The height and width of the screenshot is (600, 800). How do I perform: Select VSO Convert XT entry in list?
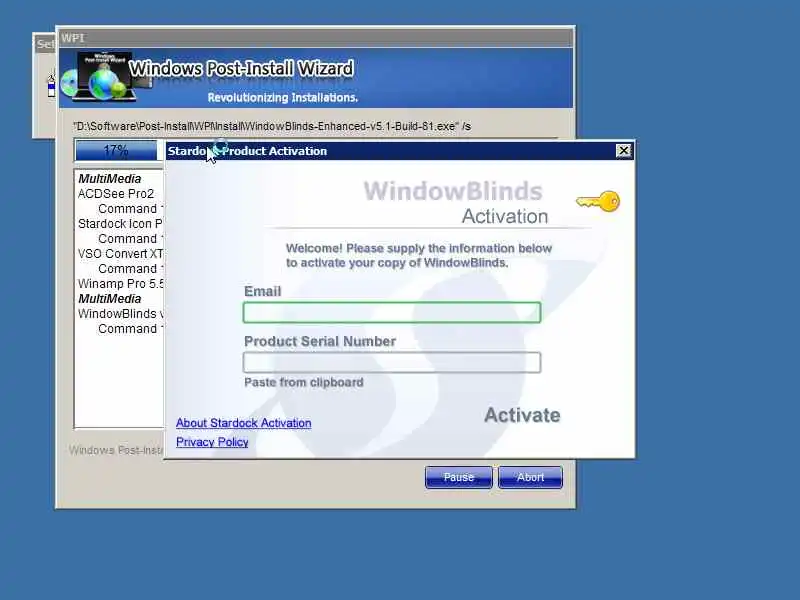point(120,254)
